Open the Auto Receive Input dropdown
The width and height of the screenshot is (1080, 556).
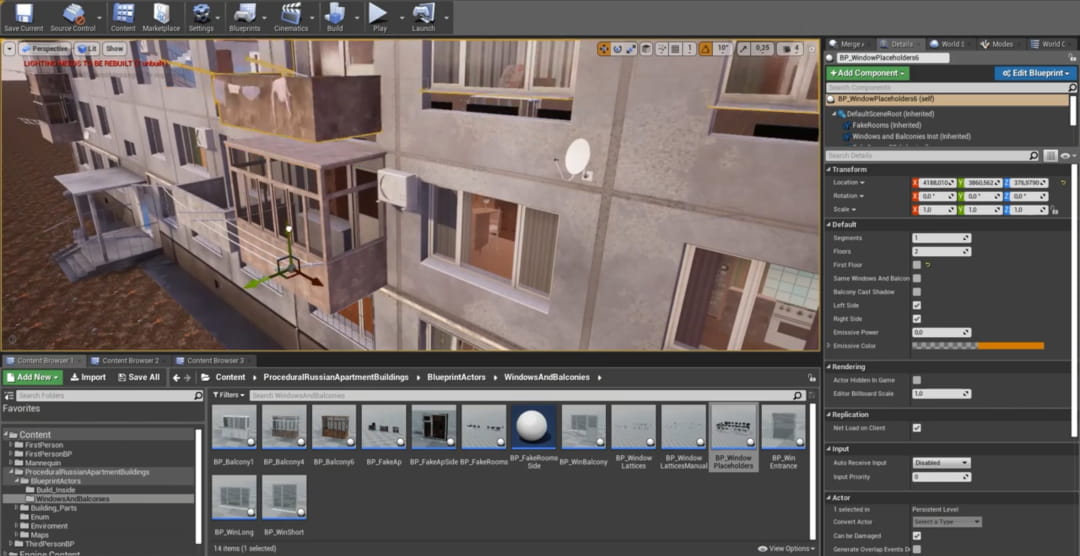coord(941,463)
